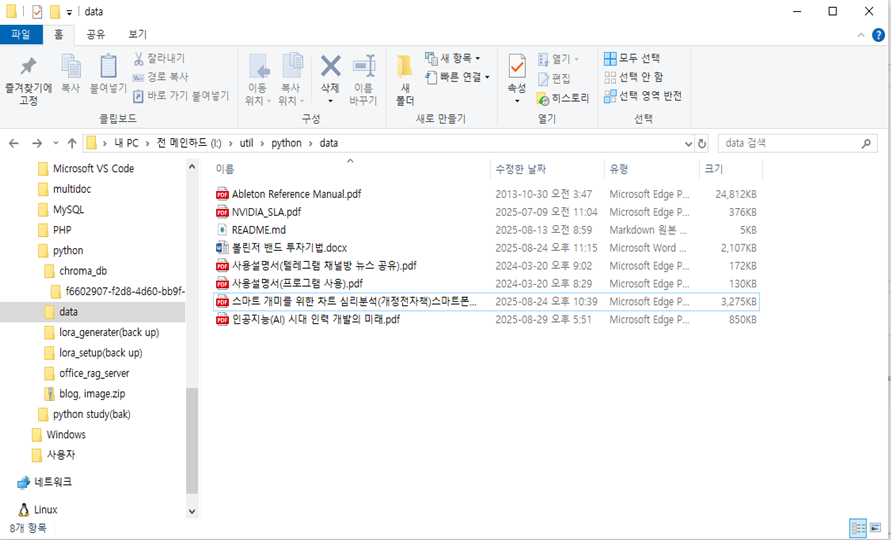Select blog, image.zip in navigation tree
The image size is (891, 540).
click(92, 394)
